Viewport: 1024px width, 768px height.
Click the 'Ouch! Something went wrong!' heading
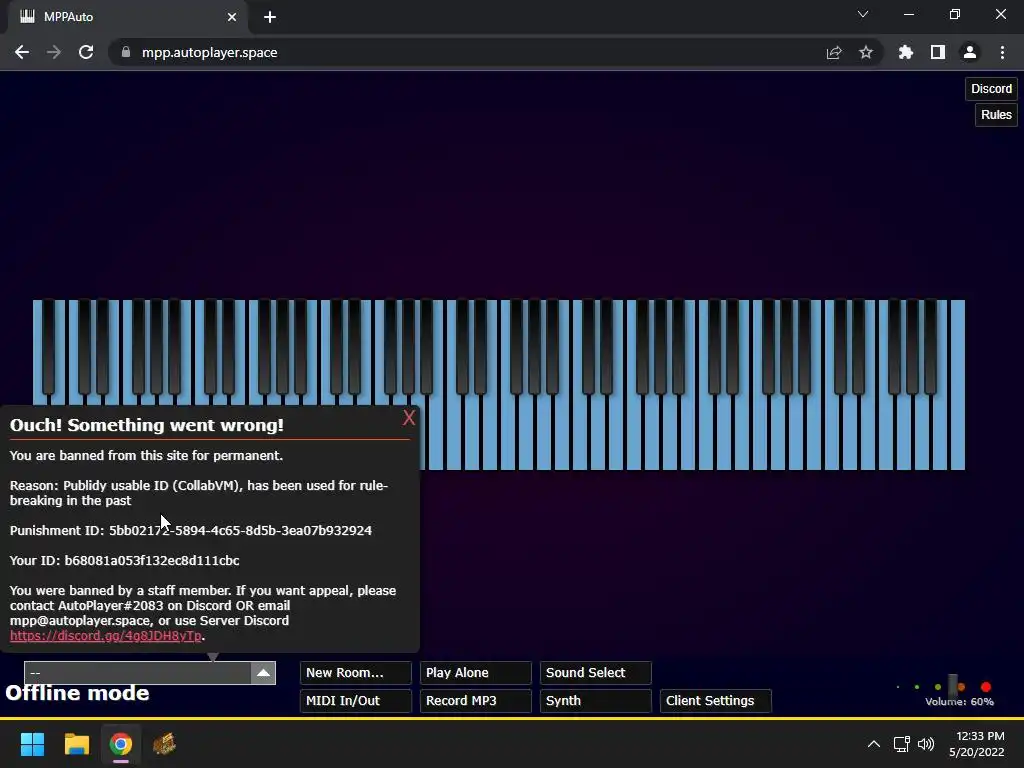coord(147,425)
